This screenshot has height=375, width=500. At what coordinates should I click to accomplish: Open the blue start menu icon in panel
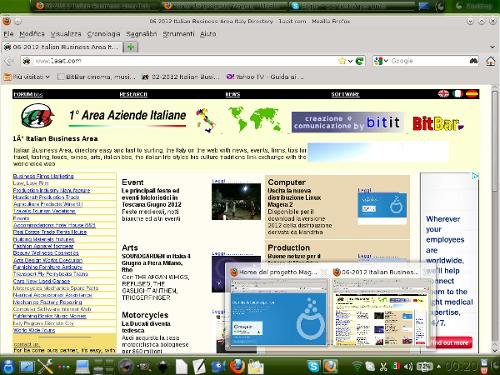pos(8,366)
